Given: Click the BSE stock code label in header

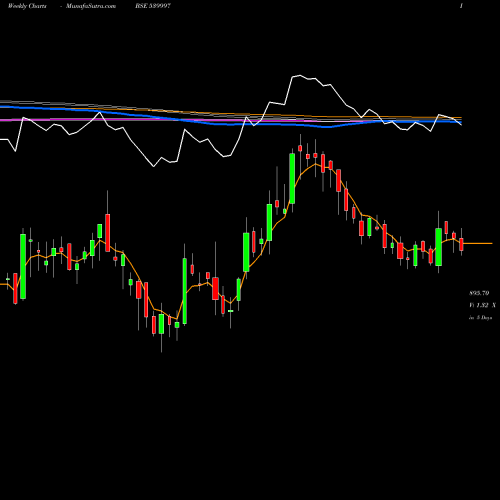Looking at the screenshot, I should 153,6.
